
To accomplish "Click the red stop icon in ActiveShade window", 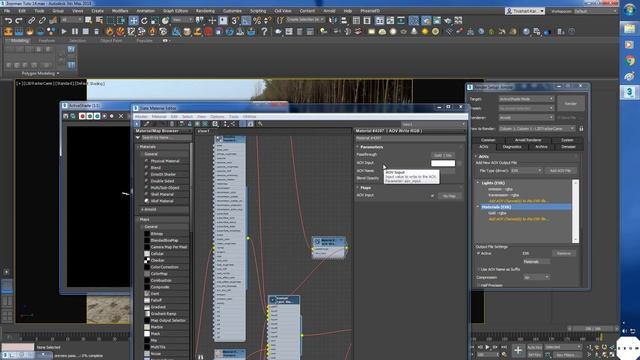I will (x=82, y=116).
